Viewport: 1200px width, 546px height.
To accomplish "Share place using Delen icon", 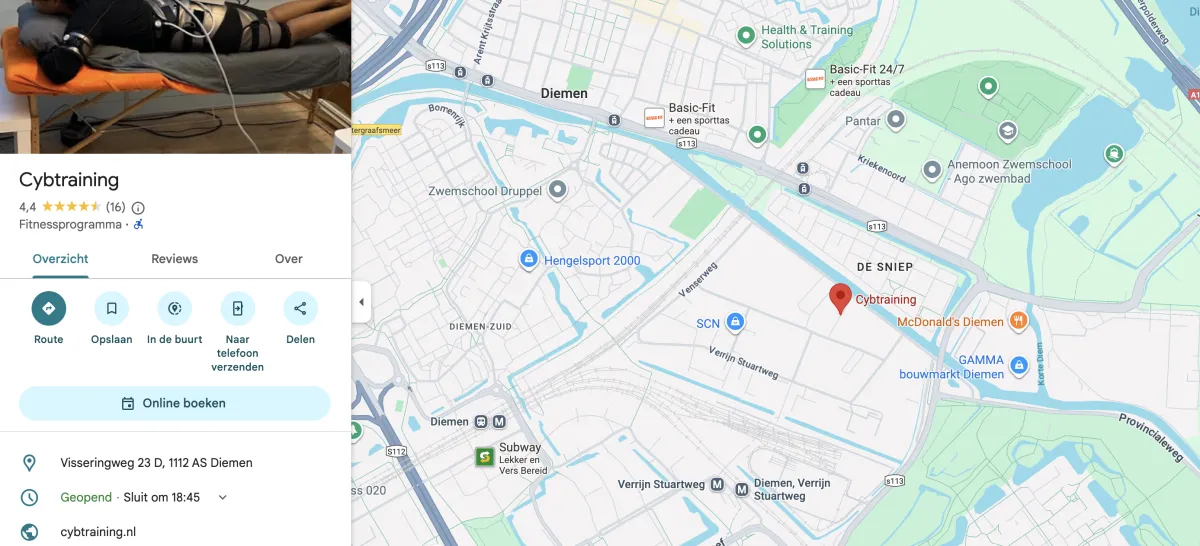I will pyautogui.click(x=301, y=308).
